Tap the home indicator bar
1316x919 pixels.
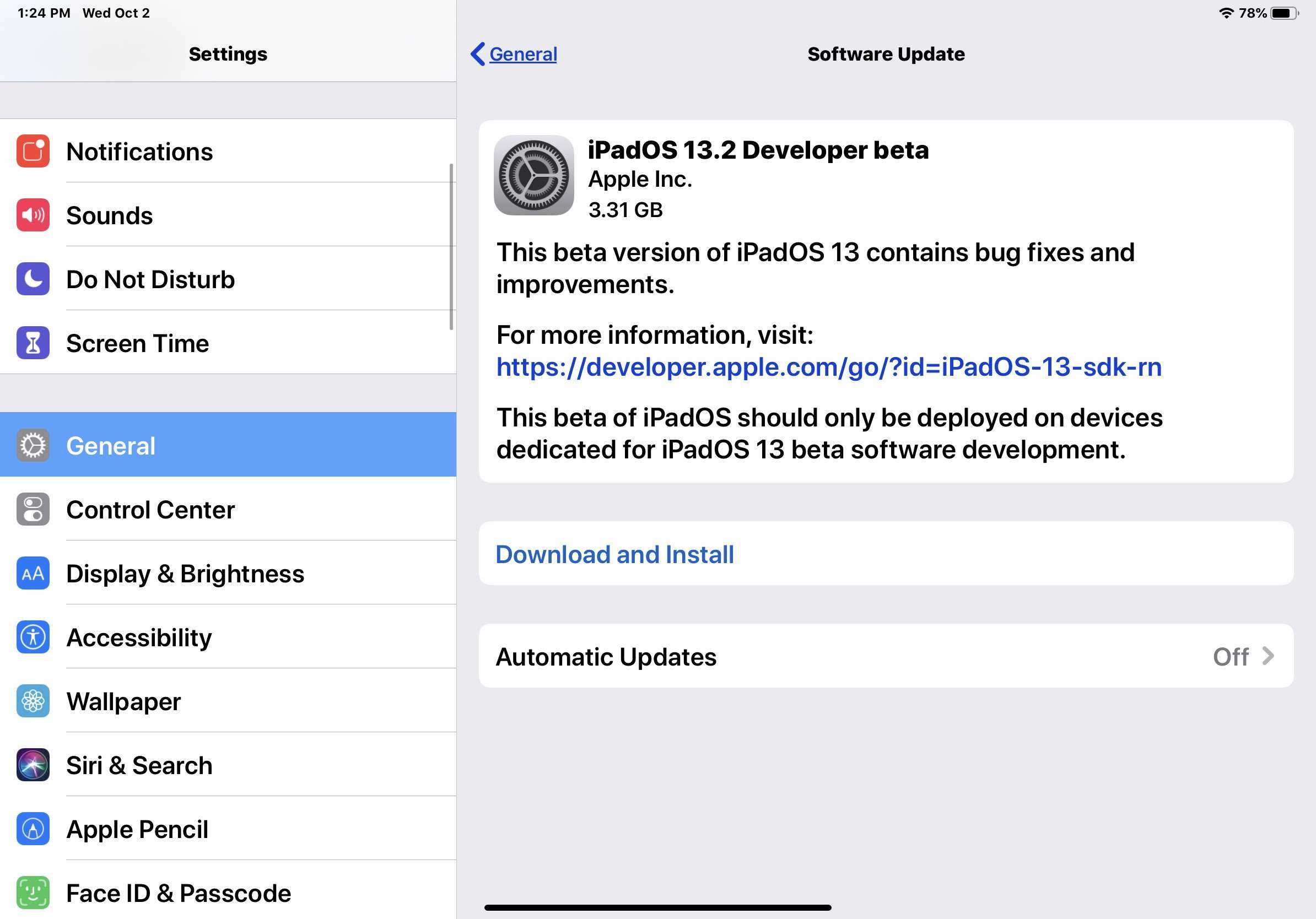(x=657, y=907)
